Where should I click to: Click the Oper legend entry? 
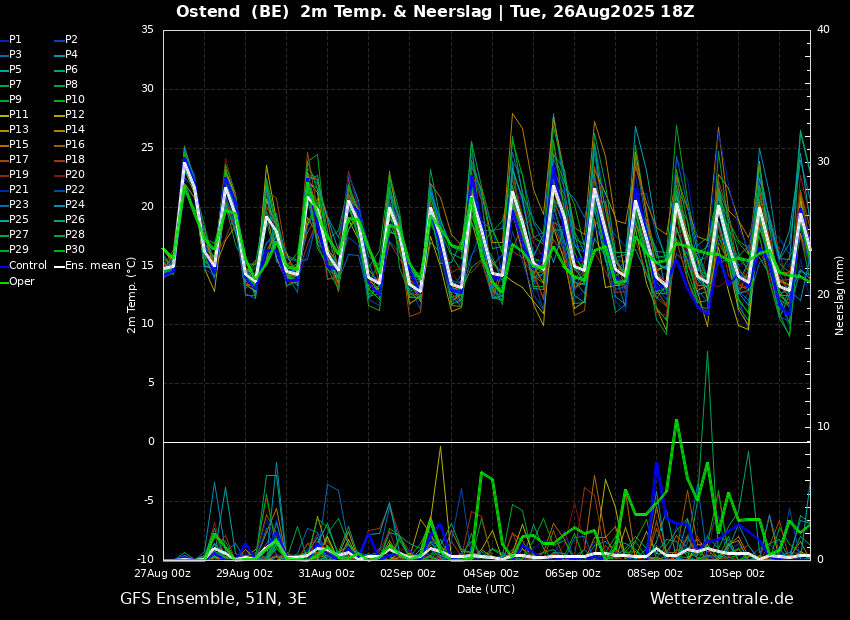[x=22, y=281]
